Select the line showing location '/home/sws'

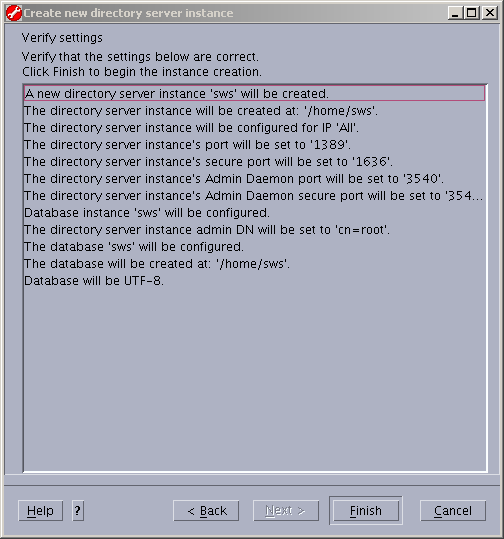pyautogui.click(x=254, y=111)
